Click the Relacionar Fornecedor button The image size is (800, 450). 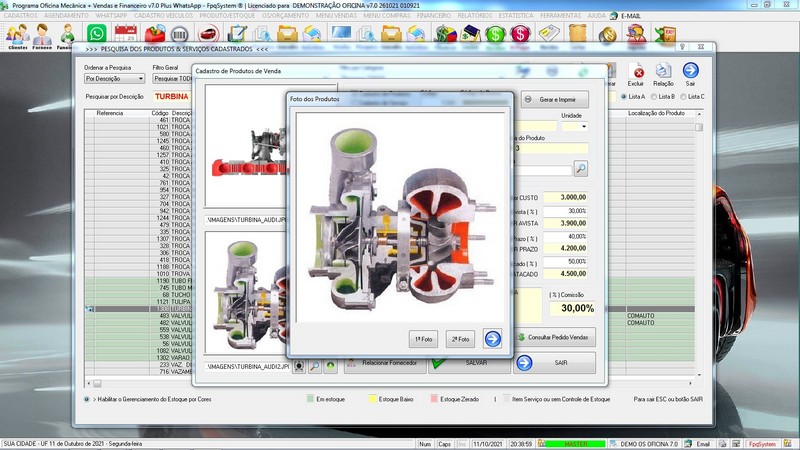(x=385, y=363)
